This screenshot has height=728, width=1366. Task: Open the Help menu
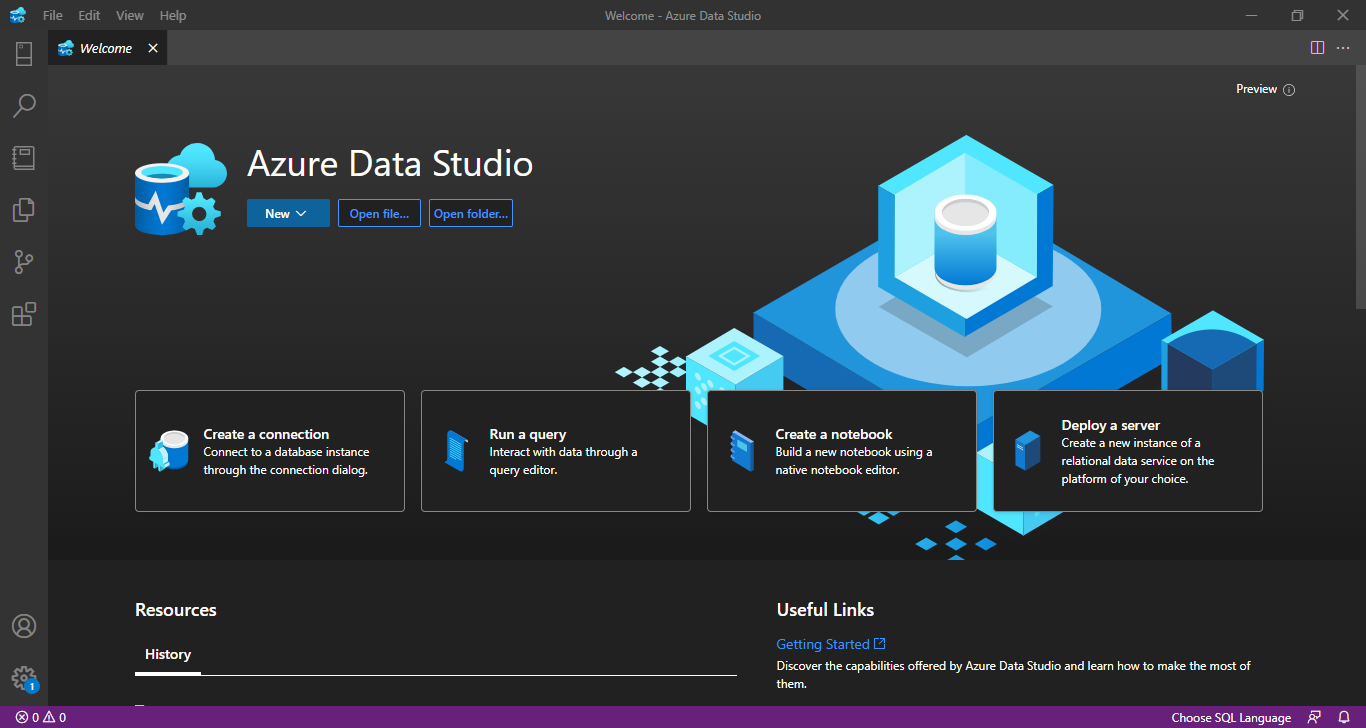(x=173, y=15)
